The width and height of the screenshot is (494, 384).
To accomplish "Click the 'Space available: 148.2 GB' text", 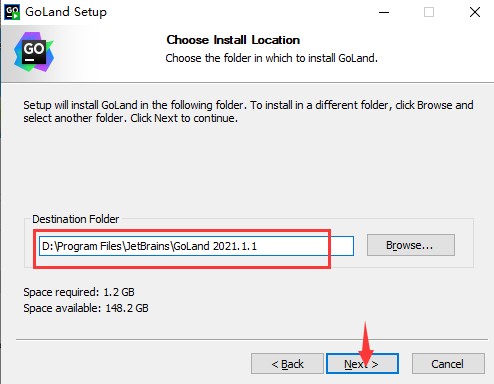I will [x=86, y=308].
